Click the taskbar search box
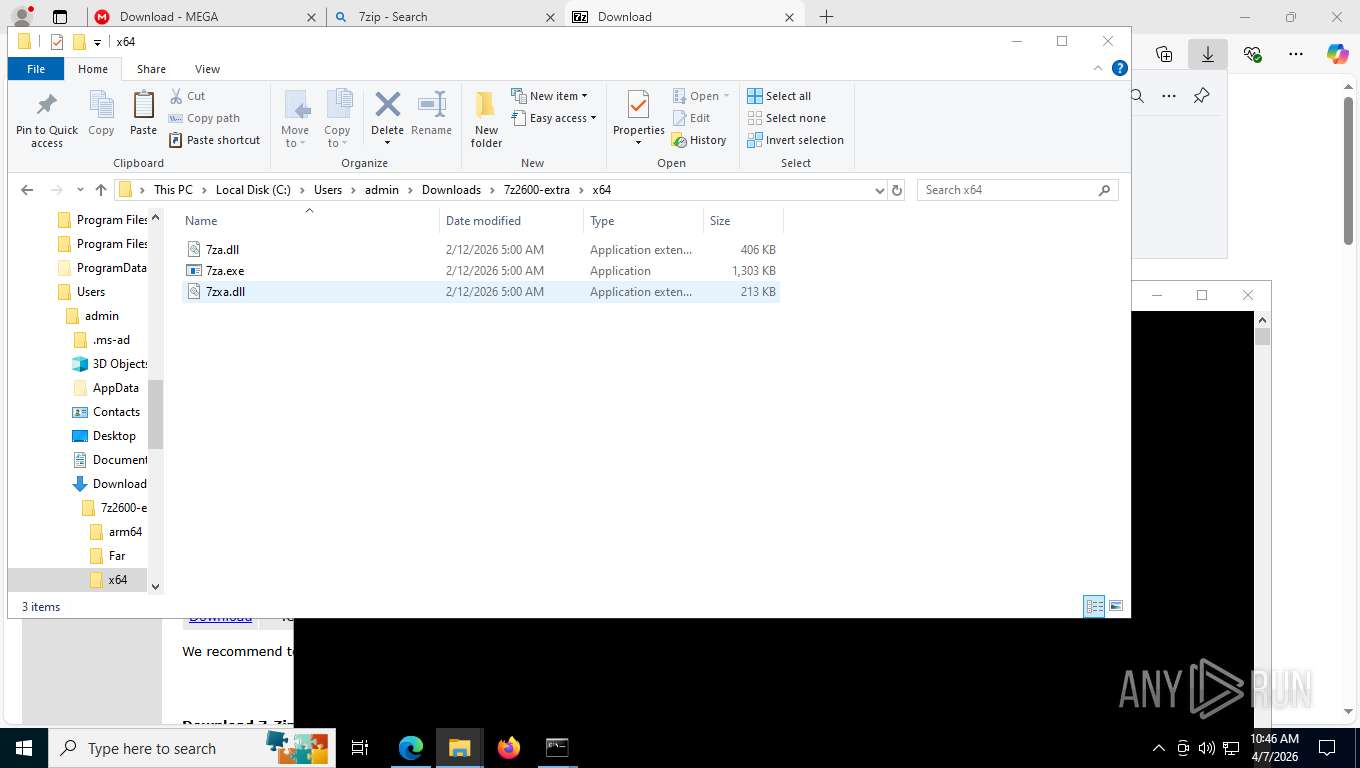Screen dimensions: 1360x768 pyautogui.click(x=190, y=747)
